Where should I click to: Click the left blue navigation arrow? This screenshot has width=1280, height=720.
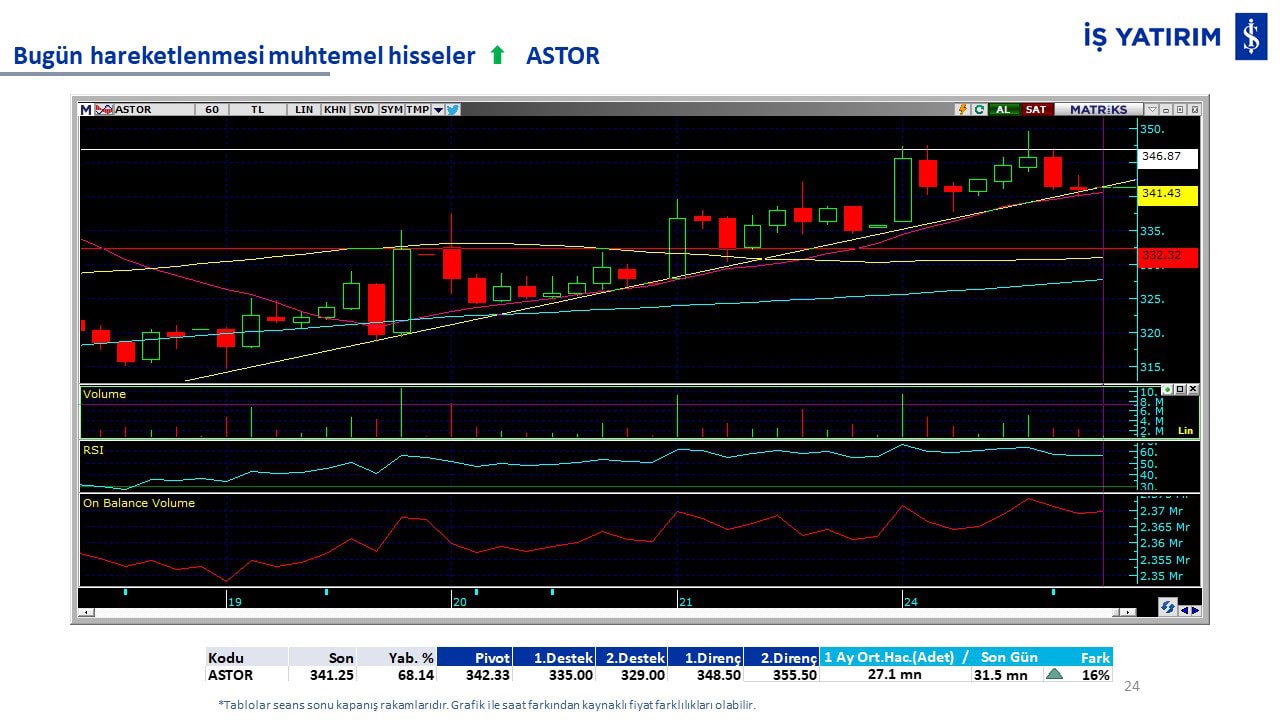pos(1185,610)
